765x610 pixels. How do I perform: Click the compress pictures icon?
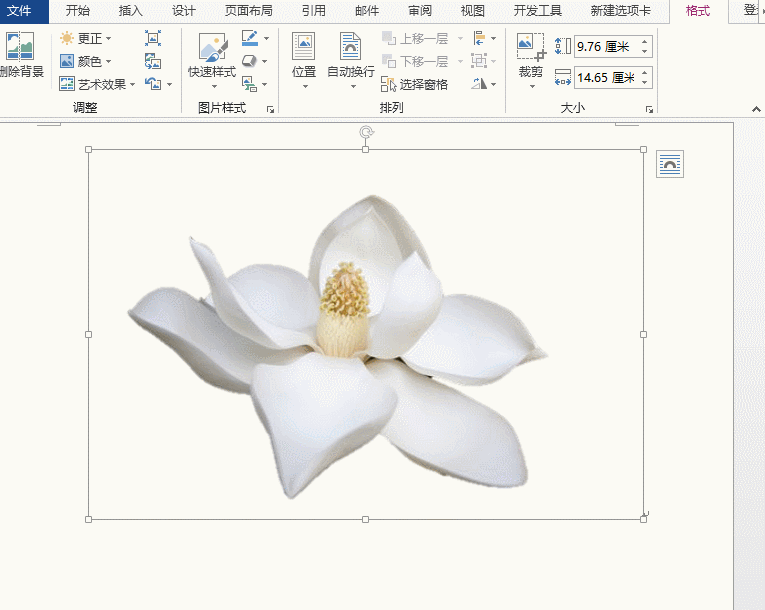click(x=153, y=38)
